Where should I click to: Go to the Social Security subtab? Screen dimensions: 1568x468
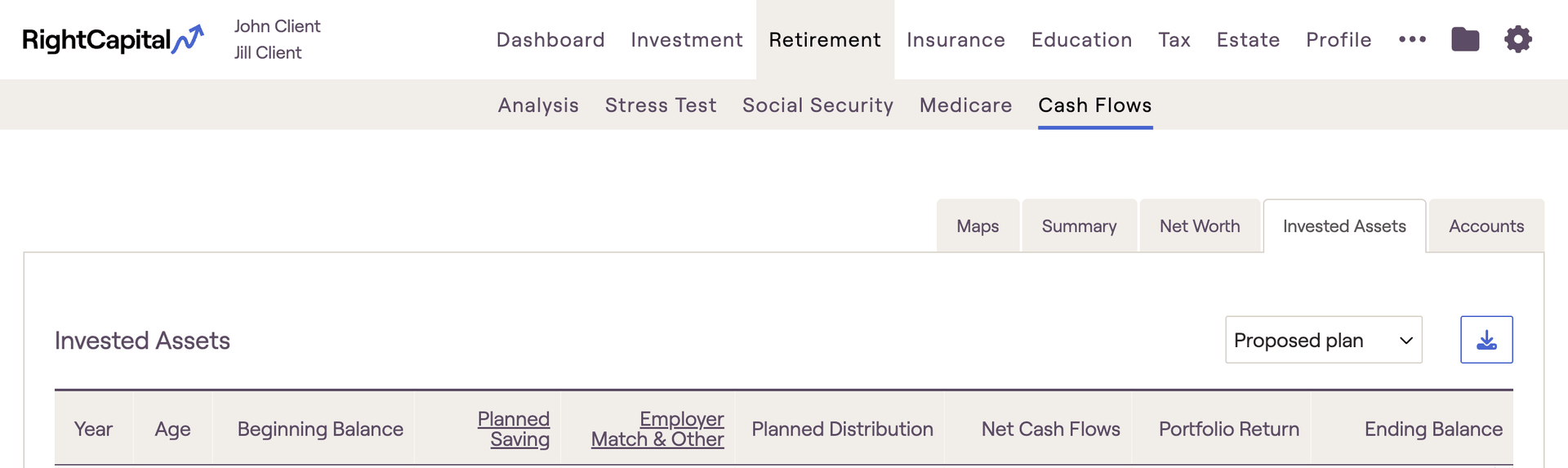point(817,105)
